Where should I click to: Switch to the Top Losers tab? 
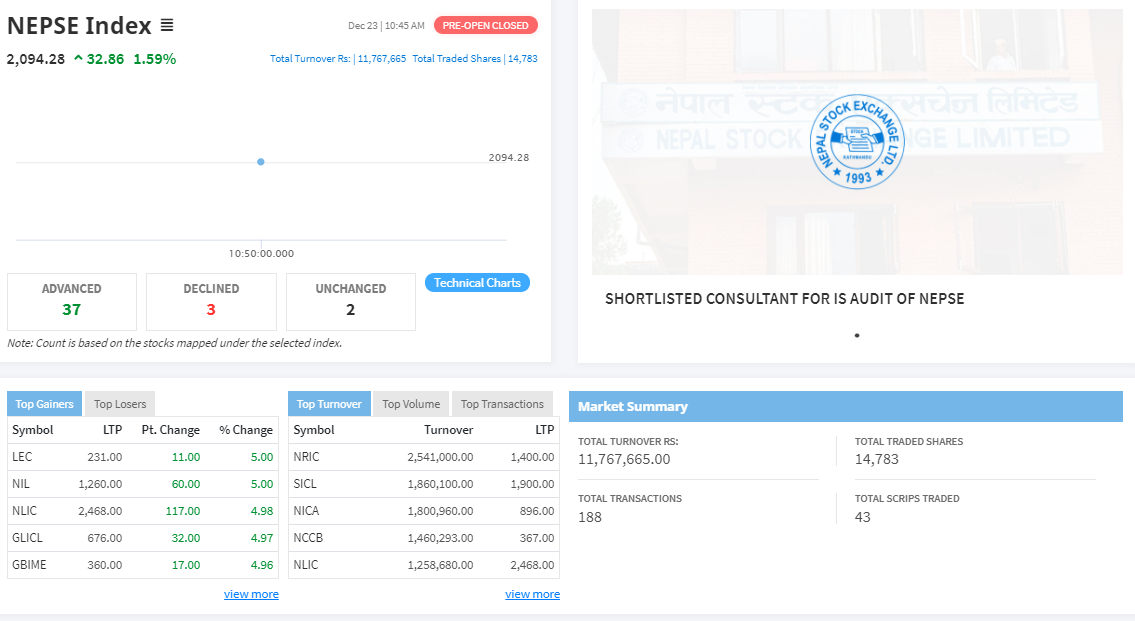point(120,404)
